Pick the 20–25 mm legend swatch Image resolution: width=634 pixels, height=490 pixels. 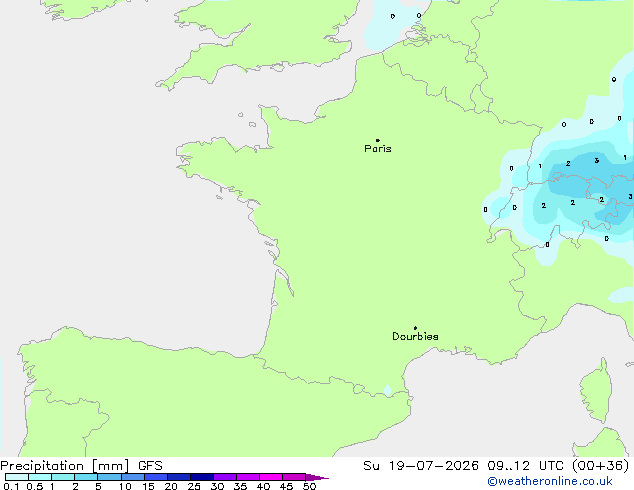click(x=179, y=477)
